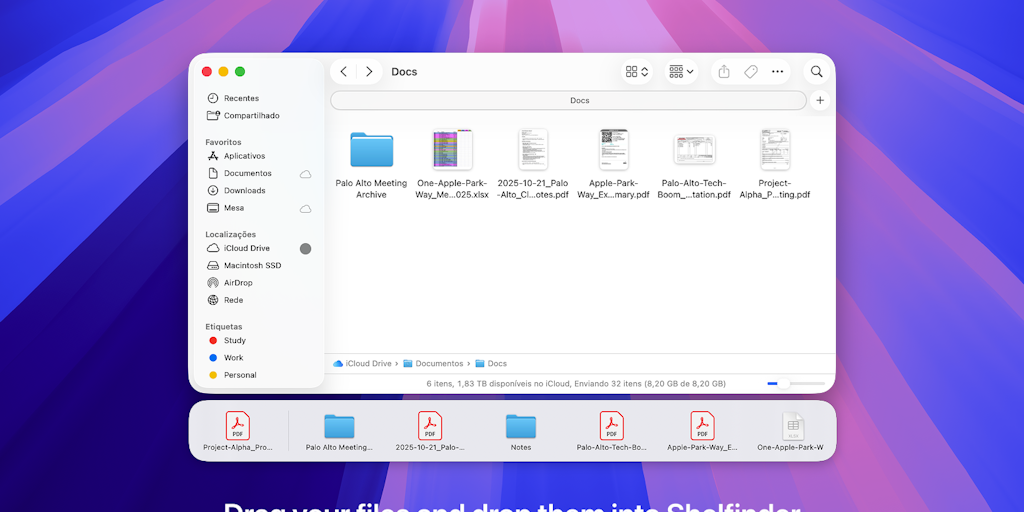Screen dimensions: 1024x512
Task: Open the more actions ellipsis menu
Action: 778,72
